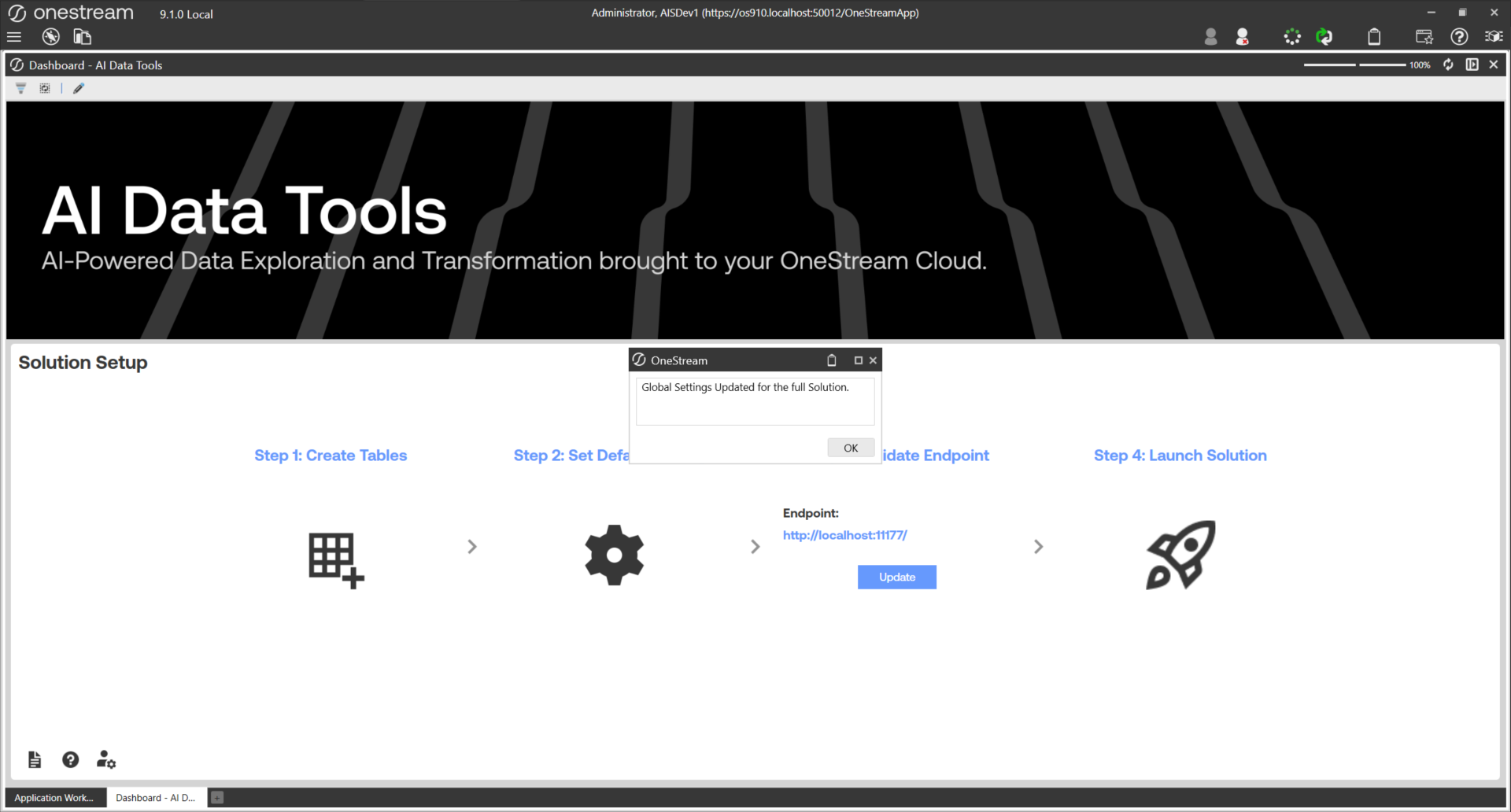
Task: Open the http://localhost:11177/ endpoint link
Action: (x=844, y=535)
